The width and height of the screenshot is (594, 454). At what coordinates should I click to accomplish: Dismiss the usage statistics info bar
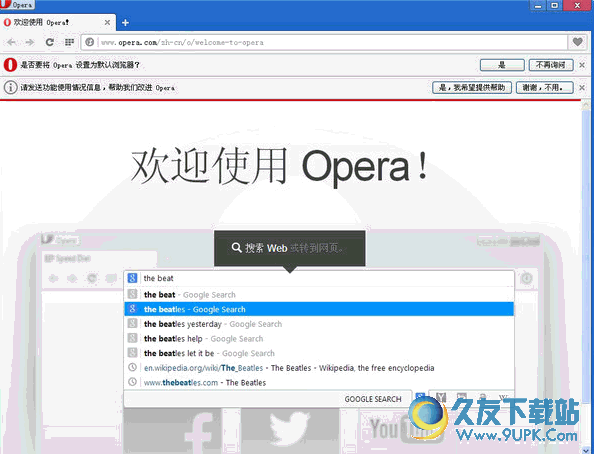[x=582, y=88]
